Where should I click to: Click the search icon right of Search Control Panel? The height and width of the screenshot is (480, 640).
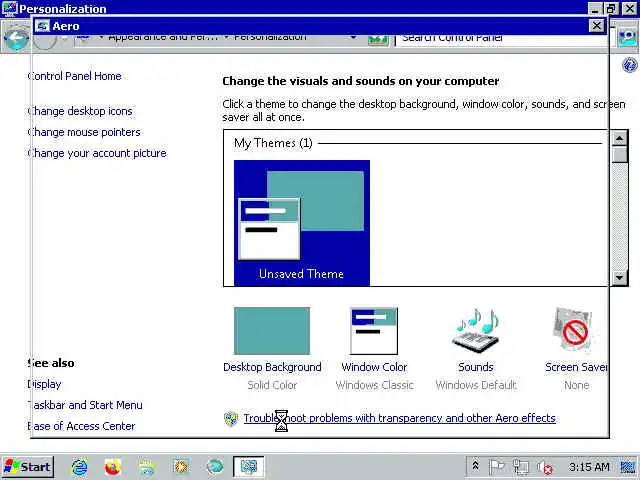tap(627, 38)
